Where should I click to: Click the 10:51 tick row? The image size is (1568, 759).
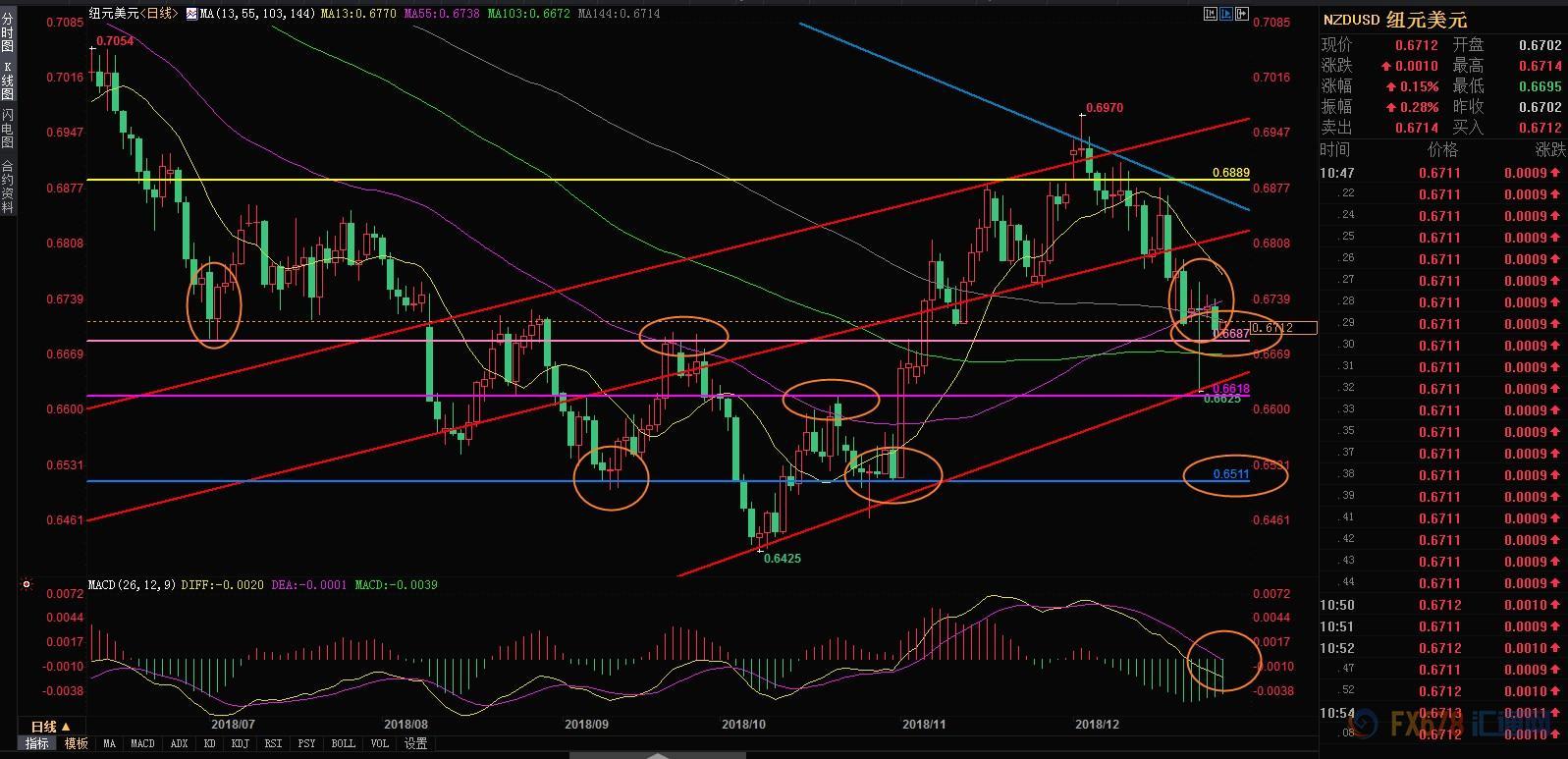point(1442,626)
